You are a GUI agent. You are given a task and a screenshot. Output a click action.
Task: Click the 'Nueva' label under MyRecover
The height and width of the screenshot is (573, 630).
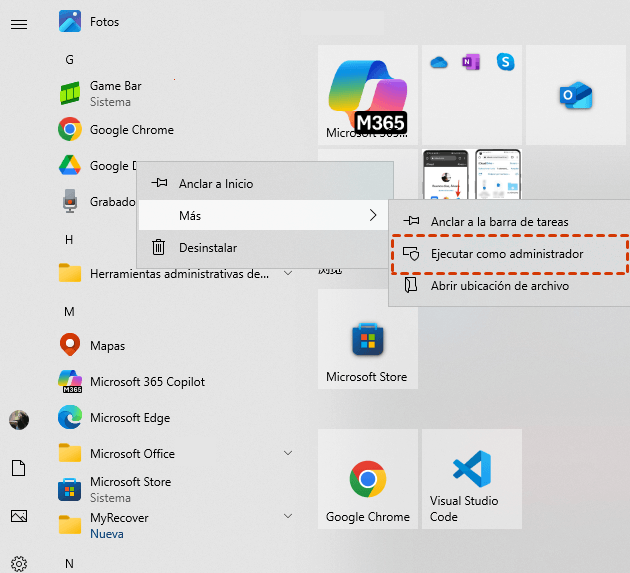[106, 534]
